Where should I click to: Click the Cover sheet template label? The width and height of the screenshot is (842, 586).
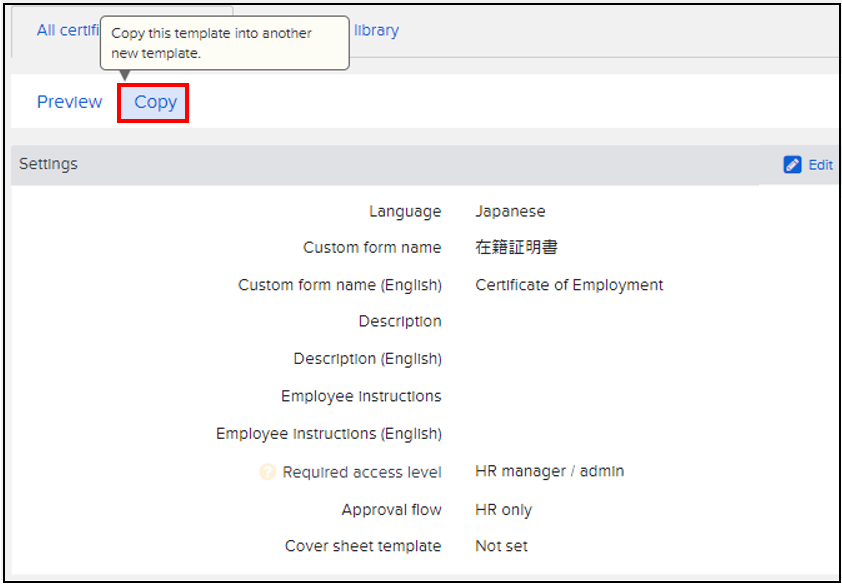(x=363, y=546)
